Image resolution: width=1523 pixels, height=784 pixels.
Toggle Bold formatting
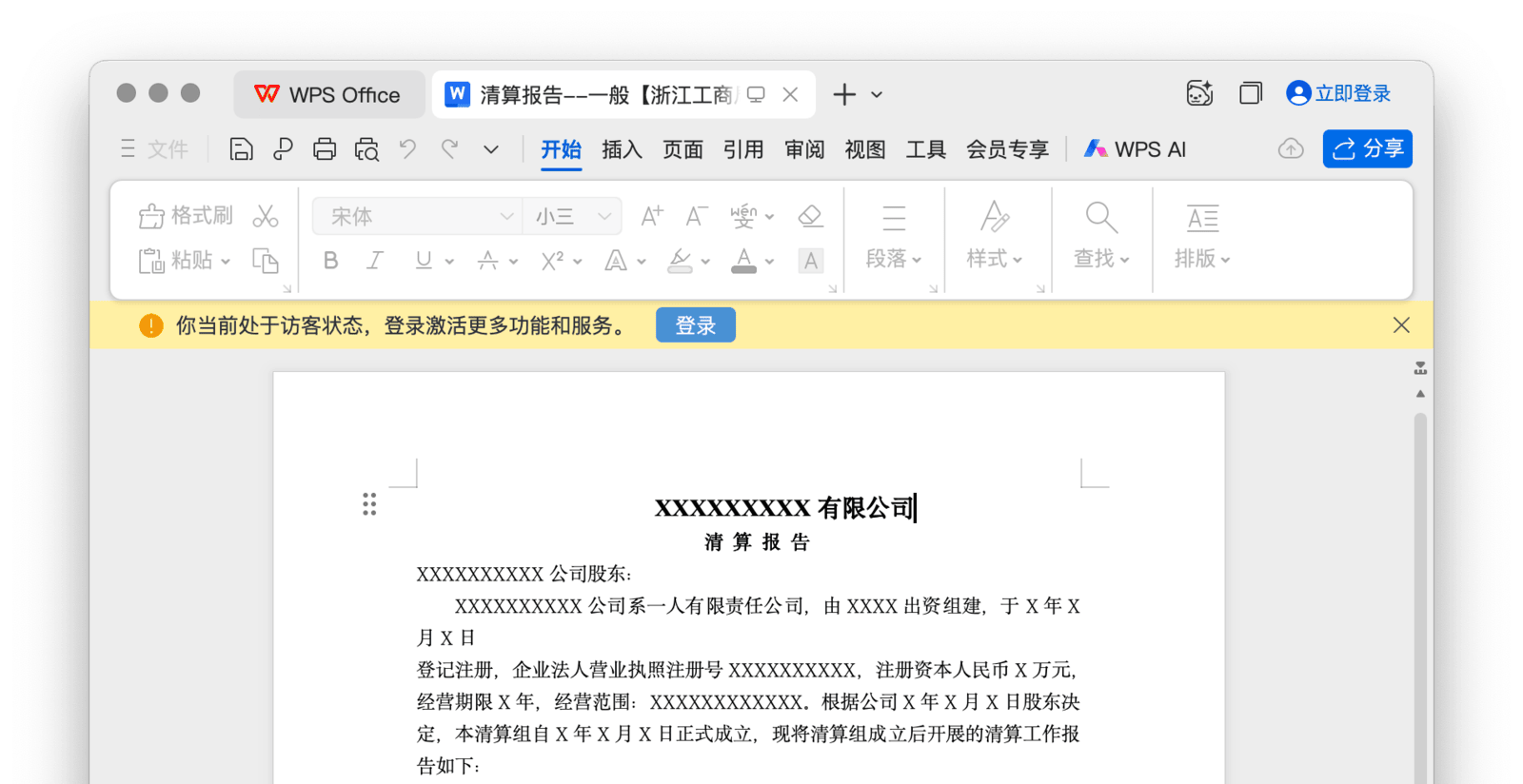point(330,261)
